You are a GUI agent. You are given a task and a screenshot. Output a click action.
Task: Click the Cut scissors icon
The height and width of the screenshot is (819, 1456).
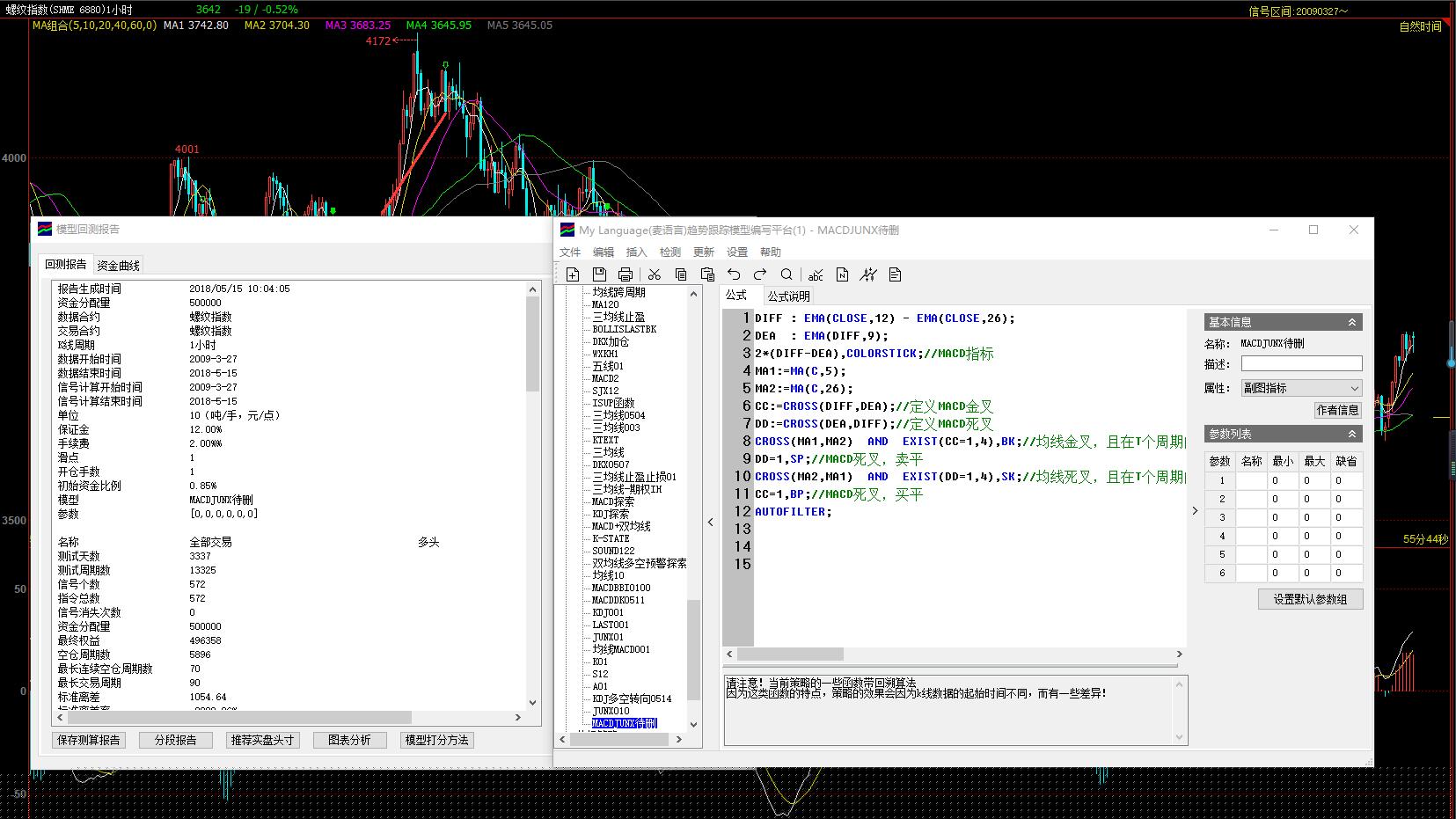pyautogui.click(x=654, y=274)
